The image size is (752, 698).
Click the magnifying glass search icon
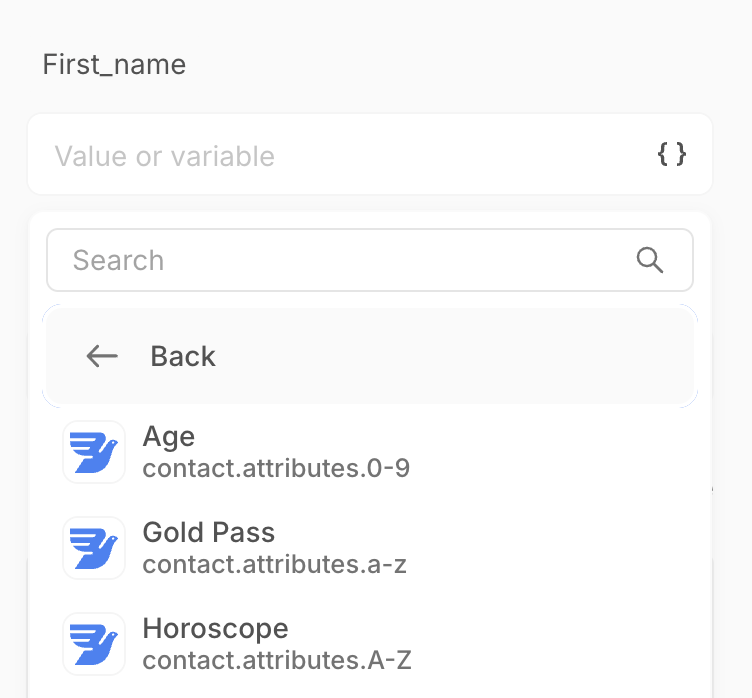(650, 260)
